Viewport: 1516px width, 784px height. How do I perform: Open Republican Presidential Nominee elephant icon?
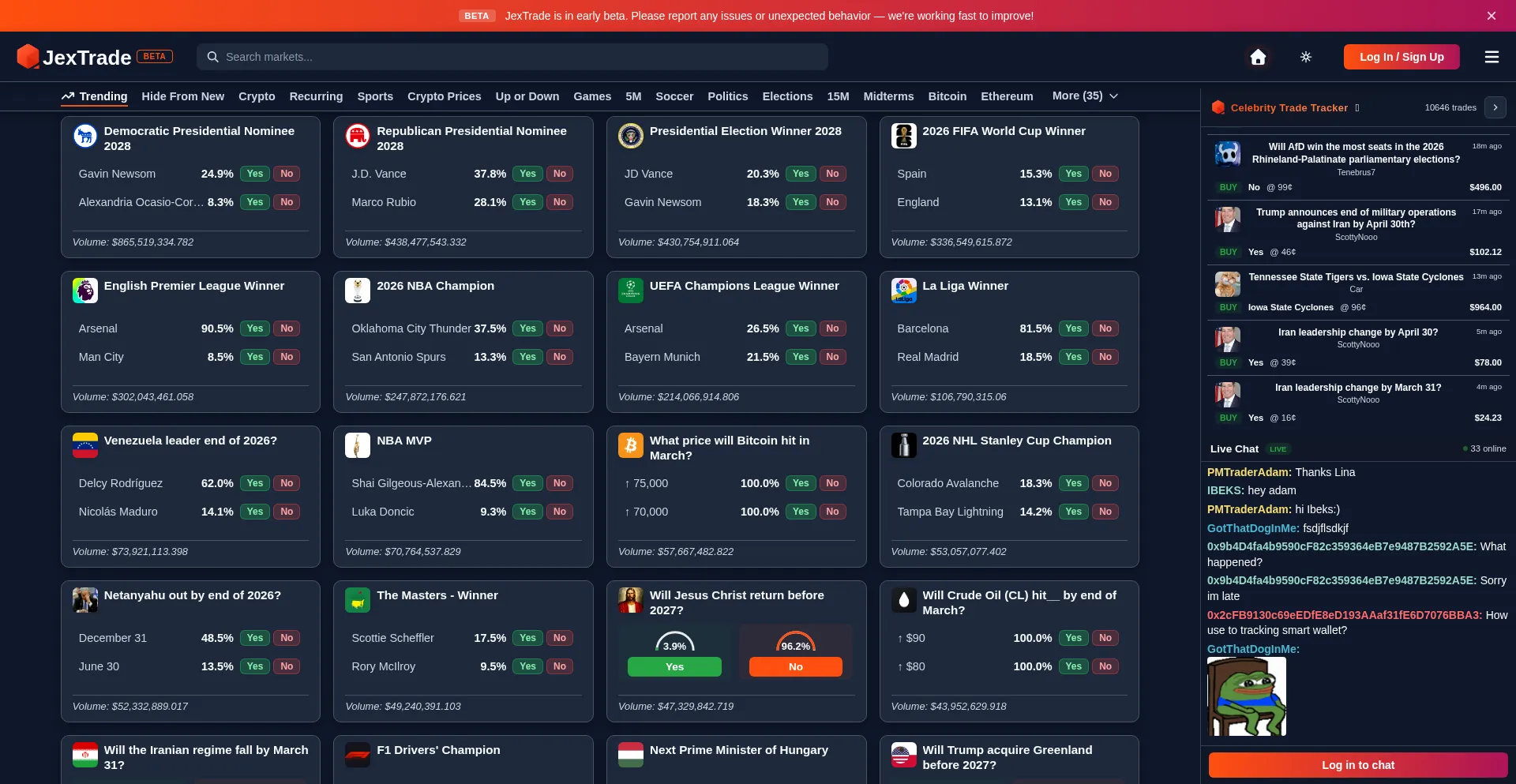pyautogui.click(x=358, y=136)
